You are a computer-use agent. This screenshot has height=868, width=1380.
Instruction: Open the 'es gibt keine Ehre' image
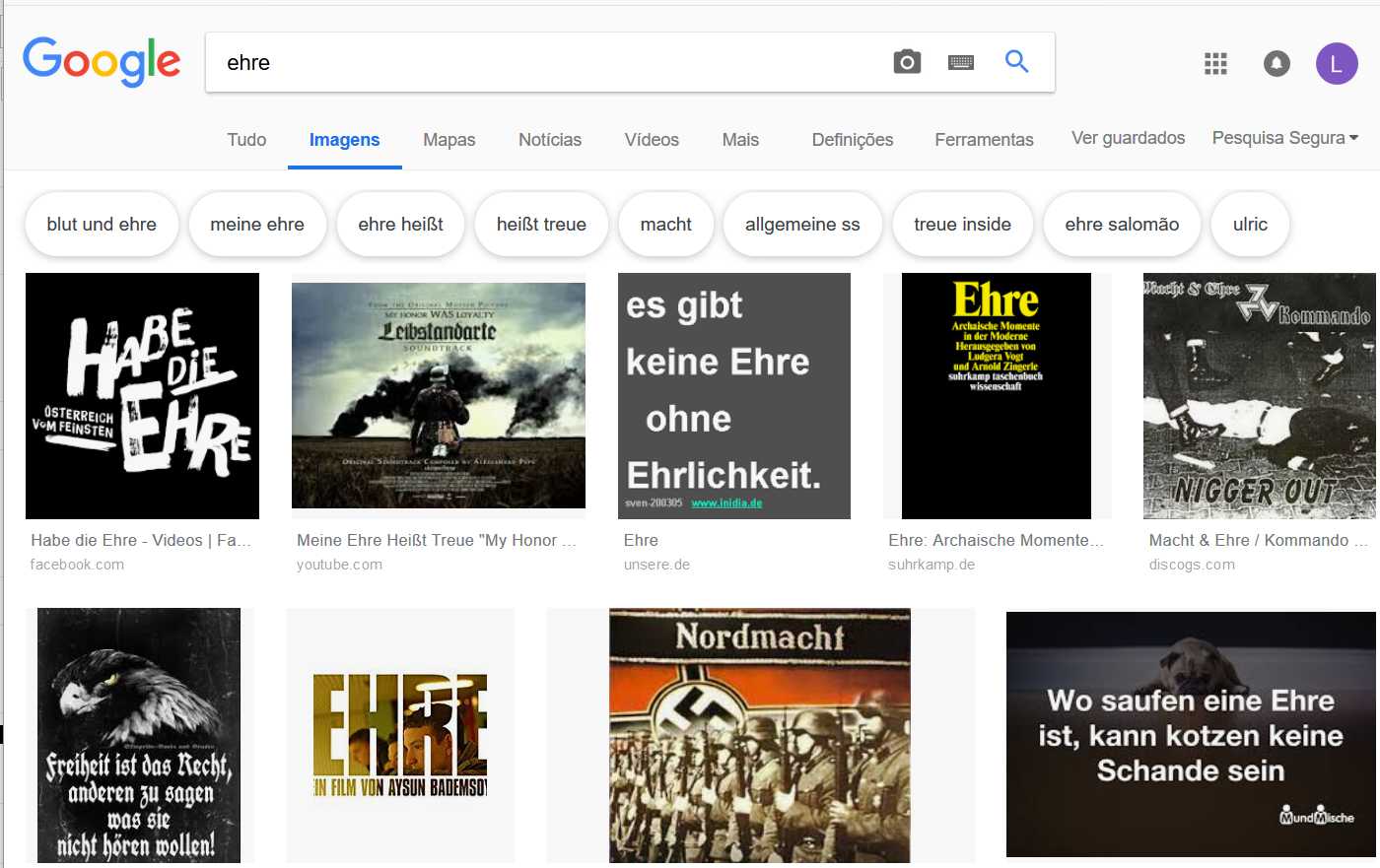[x=734, y=396]
